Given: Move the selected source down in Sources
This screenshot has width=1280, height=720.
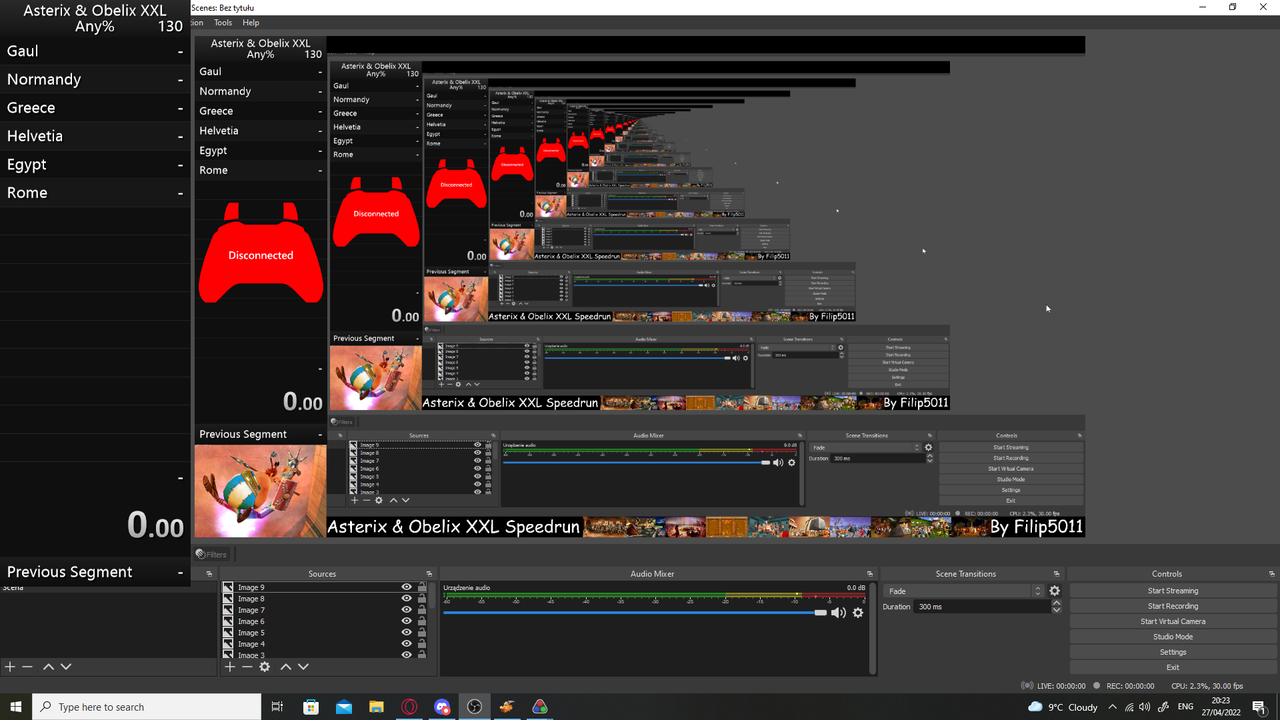Looking at the screenshot, I should click(303, 667).
